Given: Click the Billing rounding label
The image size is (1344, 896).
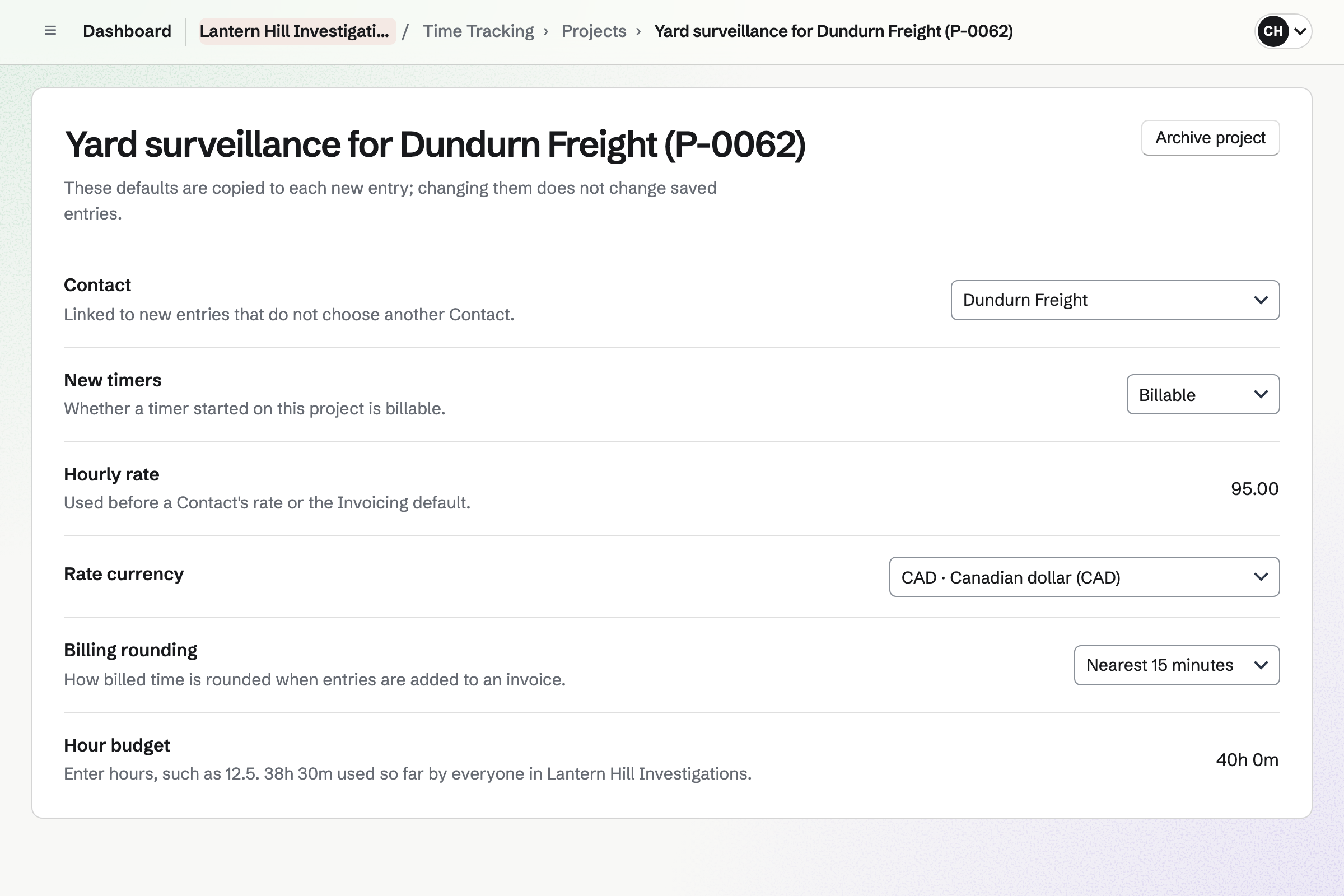Looking at the screenshot, I should (x=130, y=650).
